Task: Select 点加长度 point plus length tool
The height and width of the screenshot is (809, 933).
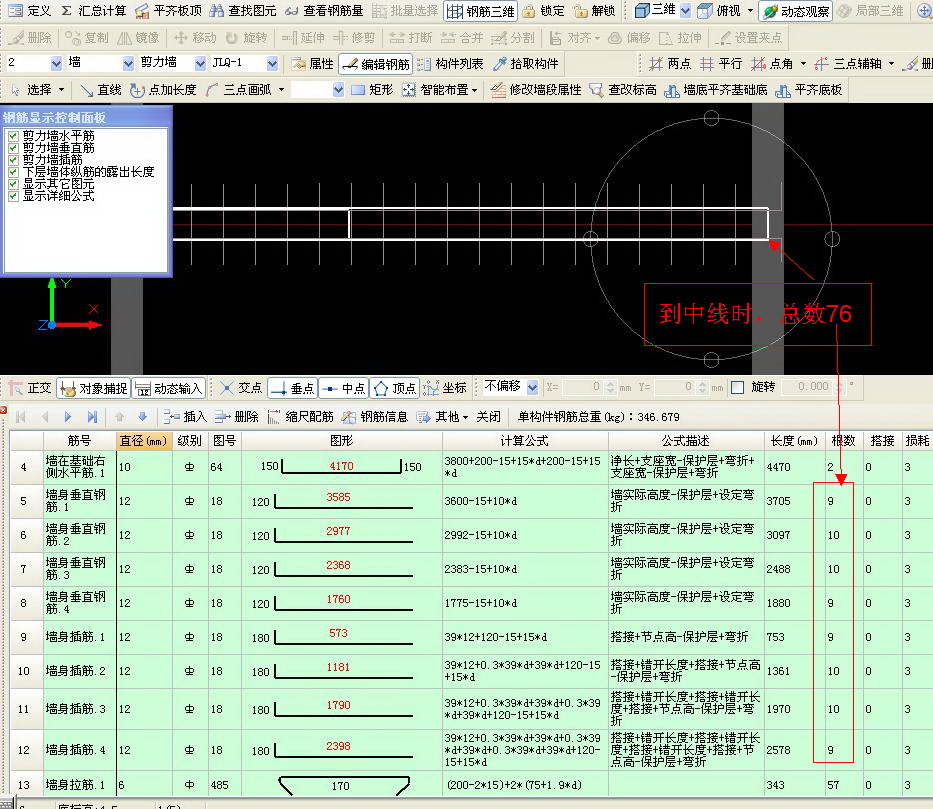Action: click(163, 89)
